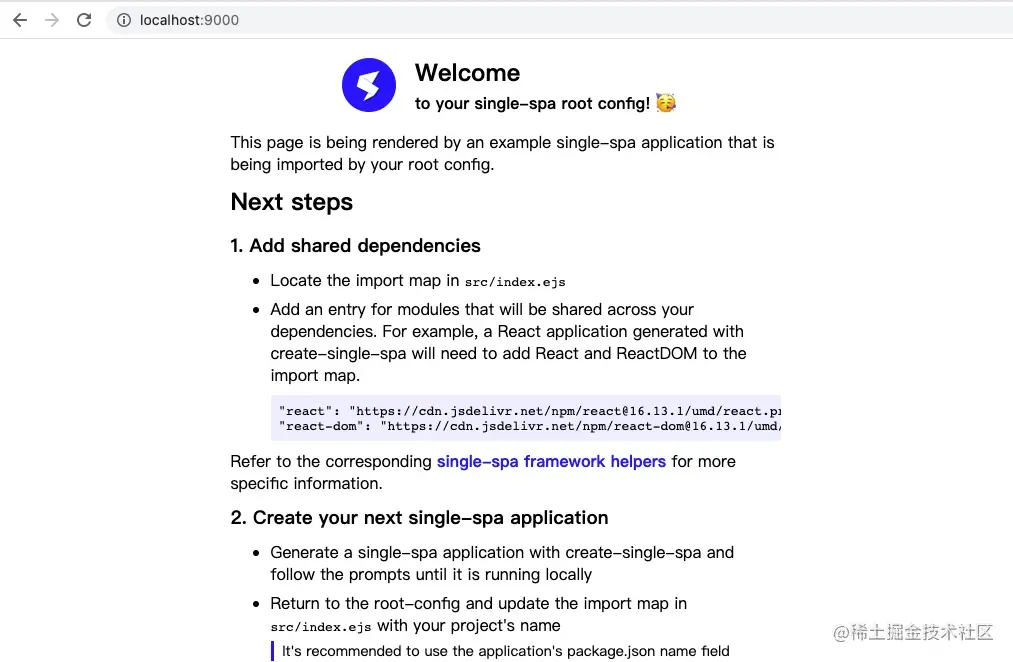Image resolution: width=1013 pixels, height=662 pixels.
Task: Focus the localhost:9000 address bar
Action: (x=559, y=20)
